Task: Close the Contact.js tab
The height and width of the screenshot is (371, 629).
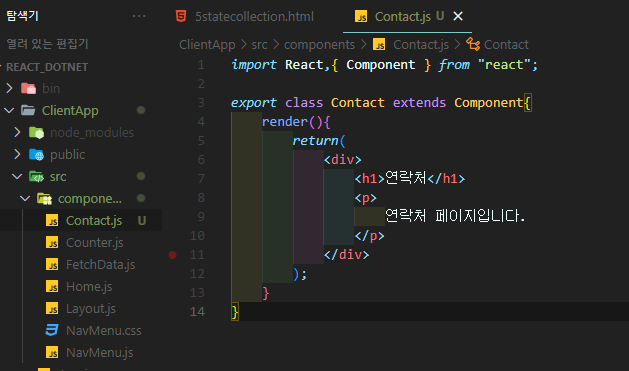Action: pyautogui.click(x=458, y=16)
